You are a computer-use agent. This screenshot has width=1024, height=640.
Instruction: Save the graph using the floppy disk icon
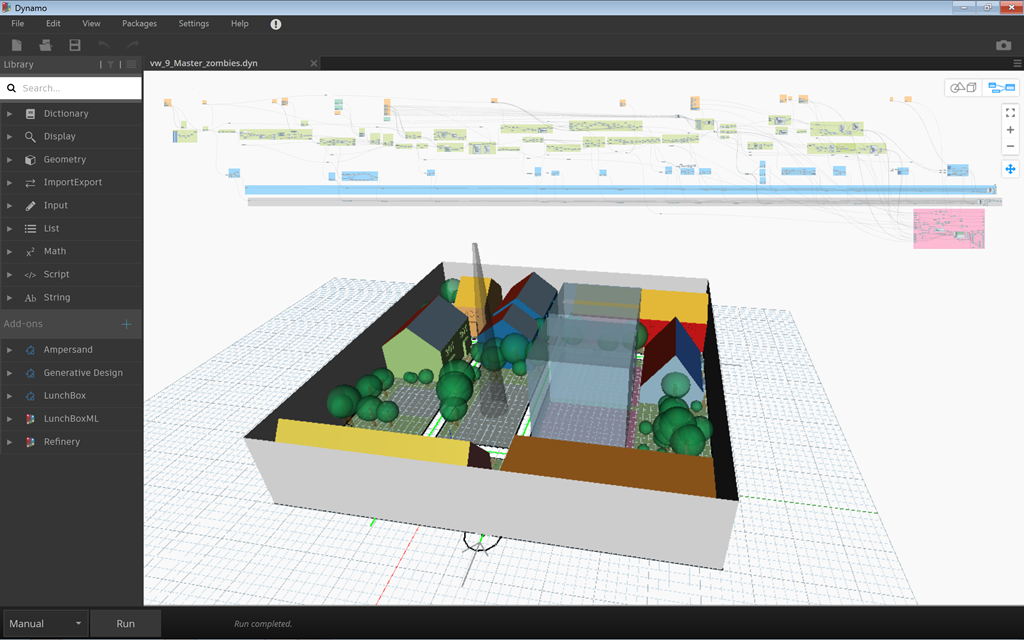tap(75, 45)
